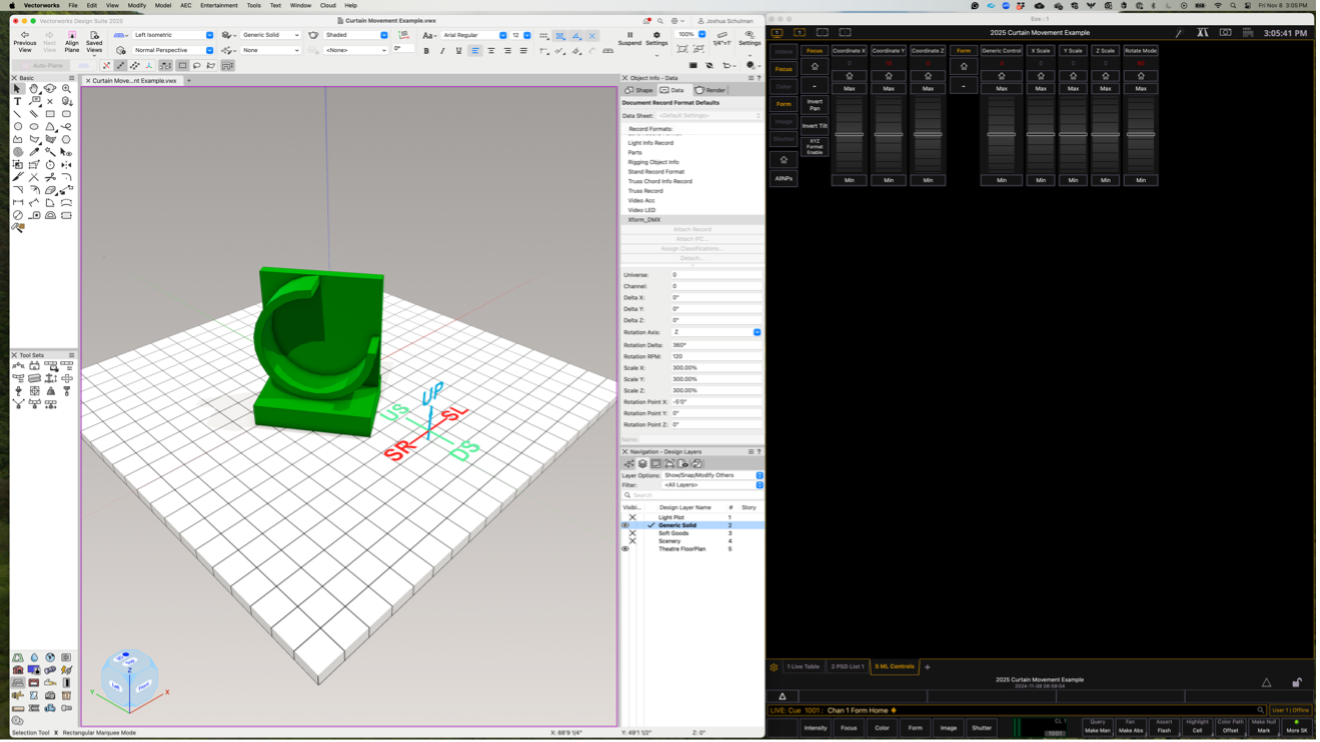Click Max button under Generic Control

point(1001,89)
